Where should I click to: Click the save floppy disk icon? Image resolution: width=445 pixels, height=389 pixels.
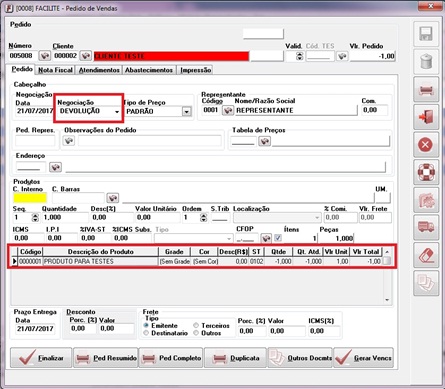tap(426, 34)
